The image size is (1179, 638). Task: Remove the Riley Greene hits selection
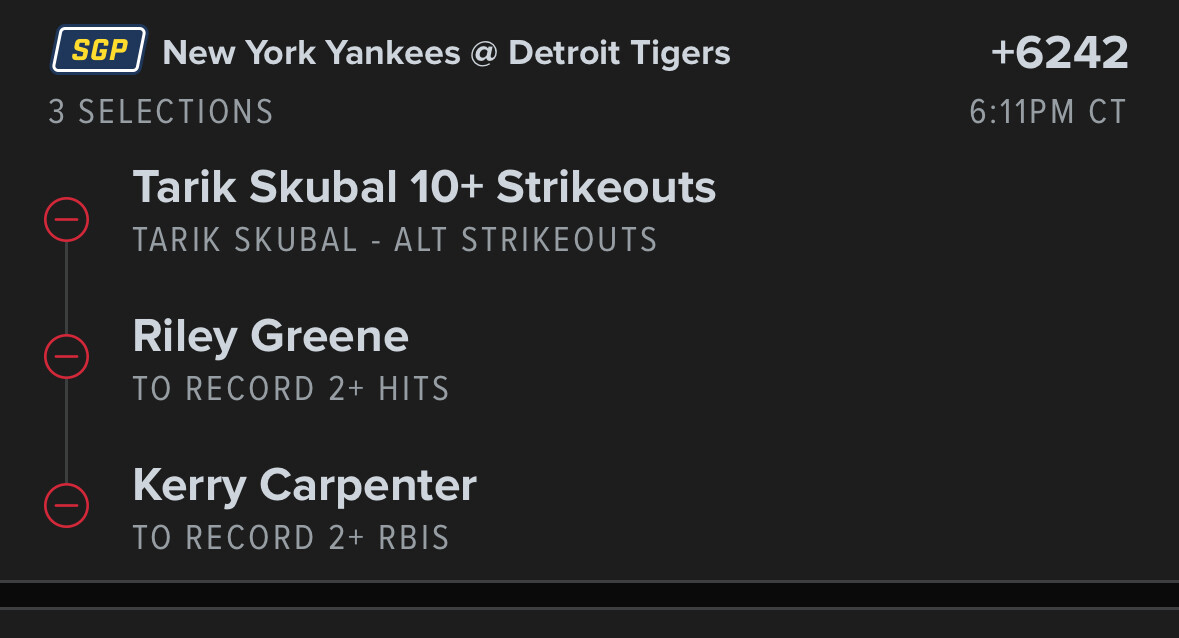[67, 356]
